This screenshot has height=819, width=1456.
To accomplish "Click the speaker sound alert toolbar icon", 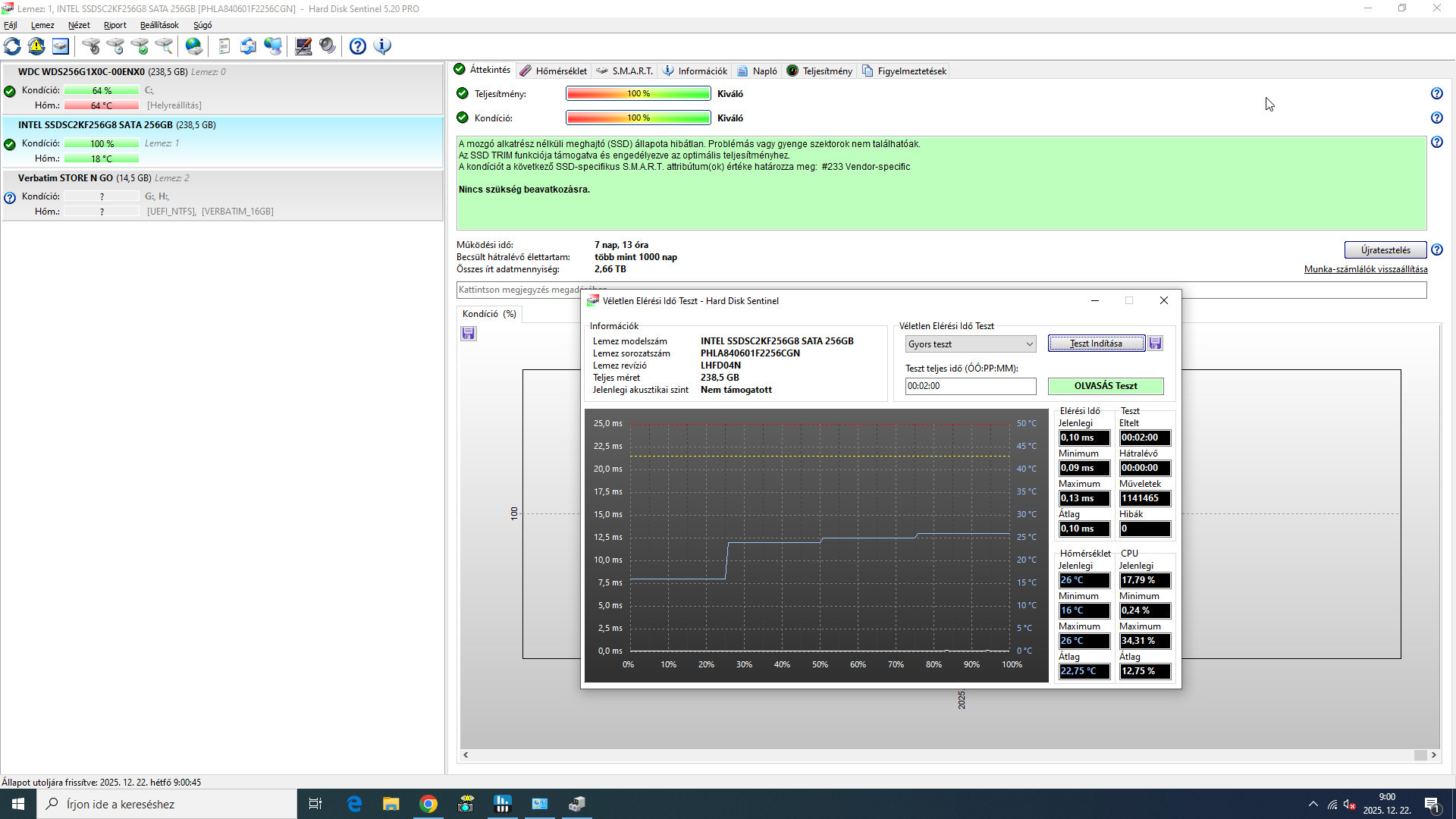I will 328,46.
